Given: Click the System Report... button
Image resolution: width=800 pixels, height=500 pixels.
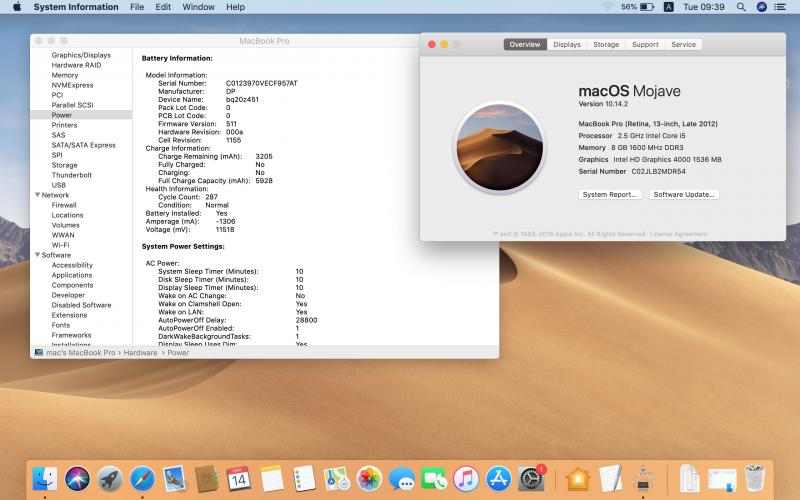Looking at the screenshot, I should (x=610, y=194).
